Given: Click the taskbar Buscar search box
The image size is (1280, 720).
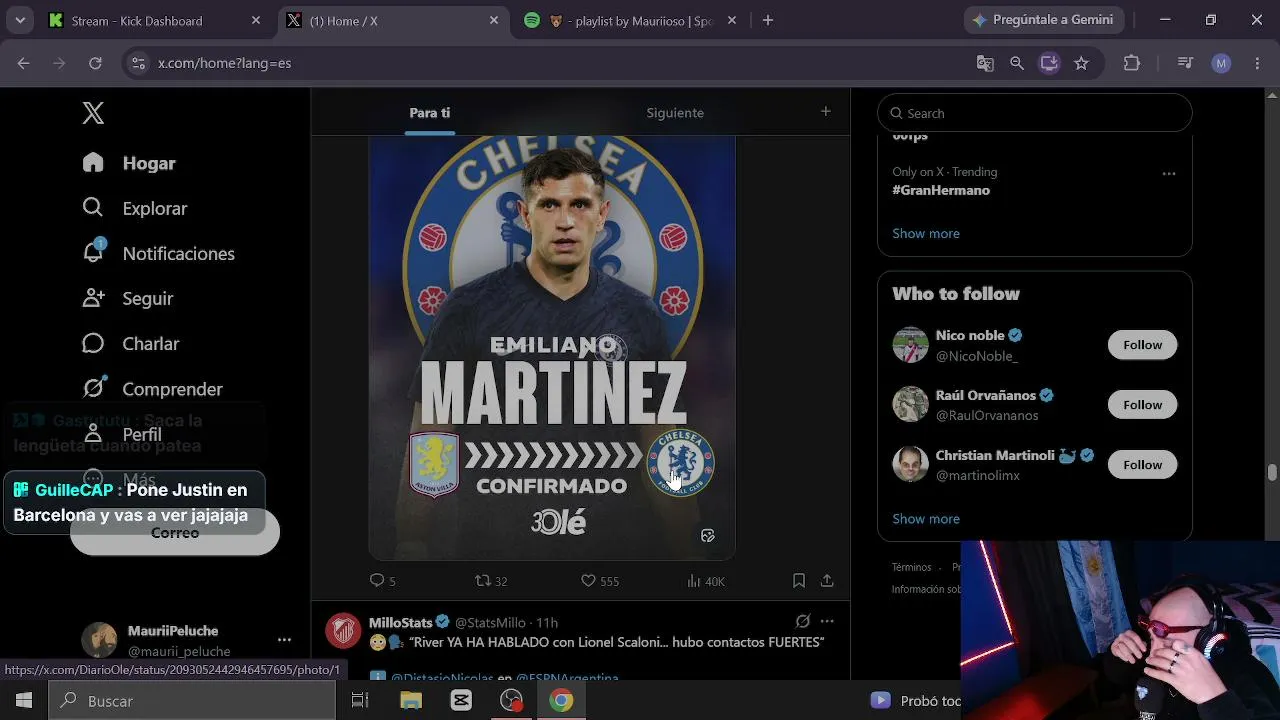Looking at the screenshot, I should (192, 701).
